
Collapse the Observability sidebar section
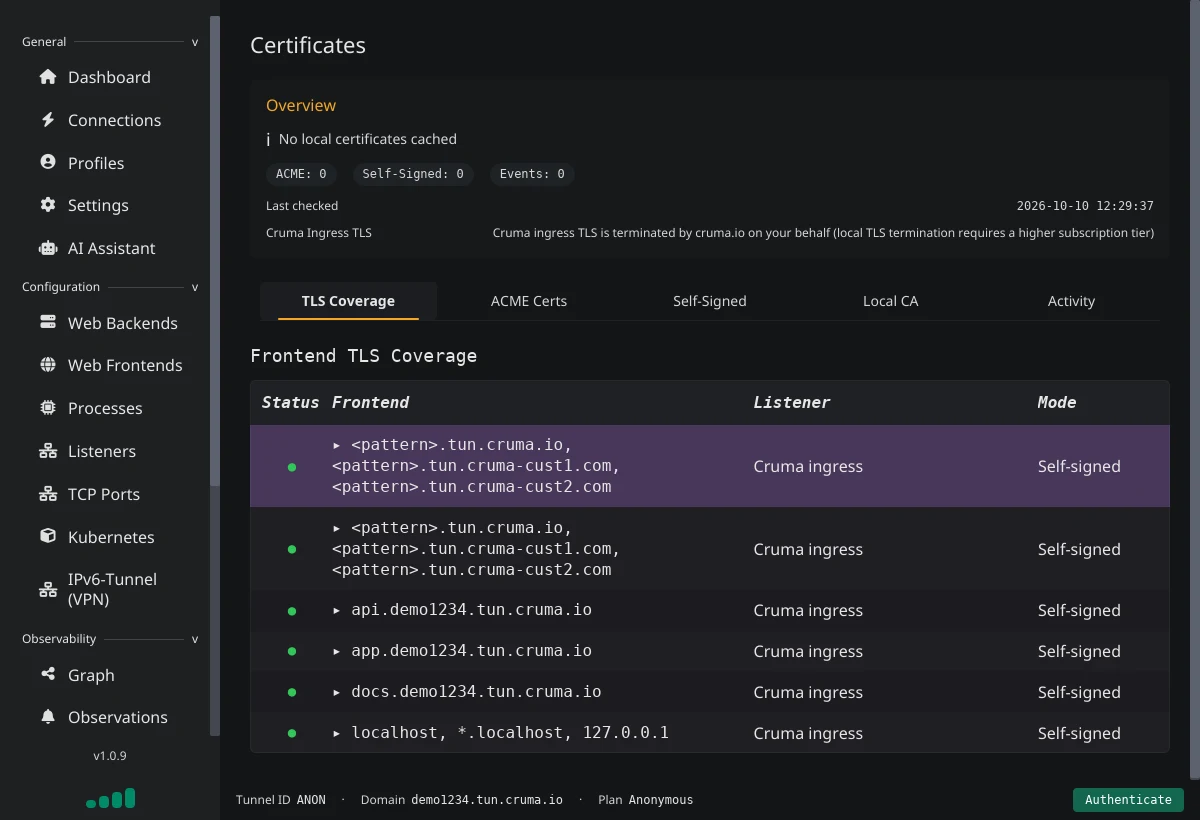click(x=195, y=639)
